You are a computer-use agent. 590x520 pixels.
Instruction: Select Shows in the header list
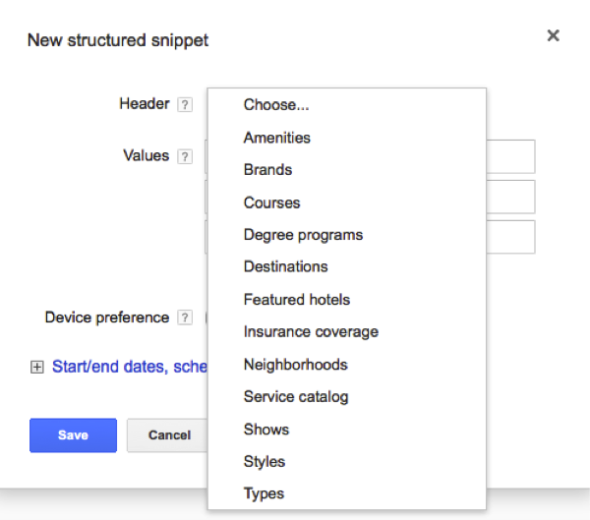pyautogui.click(x=347, y=429)
